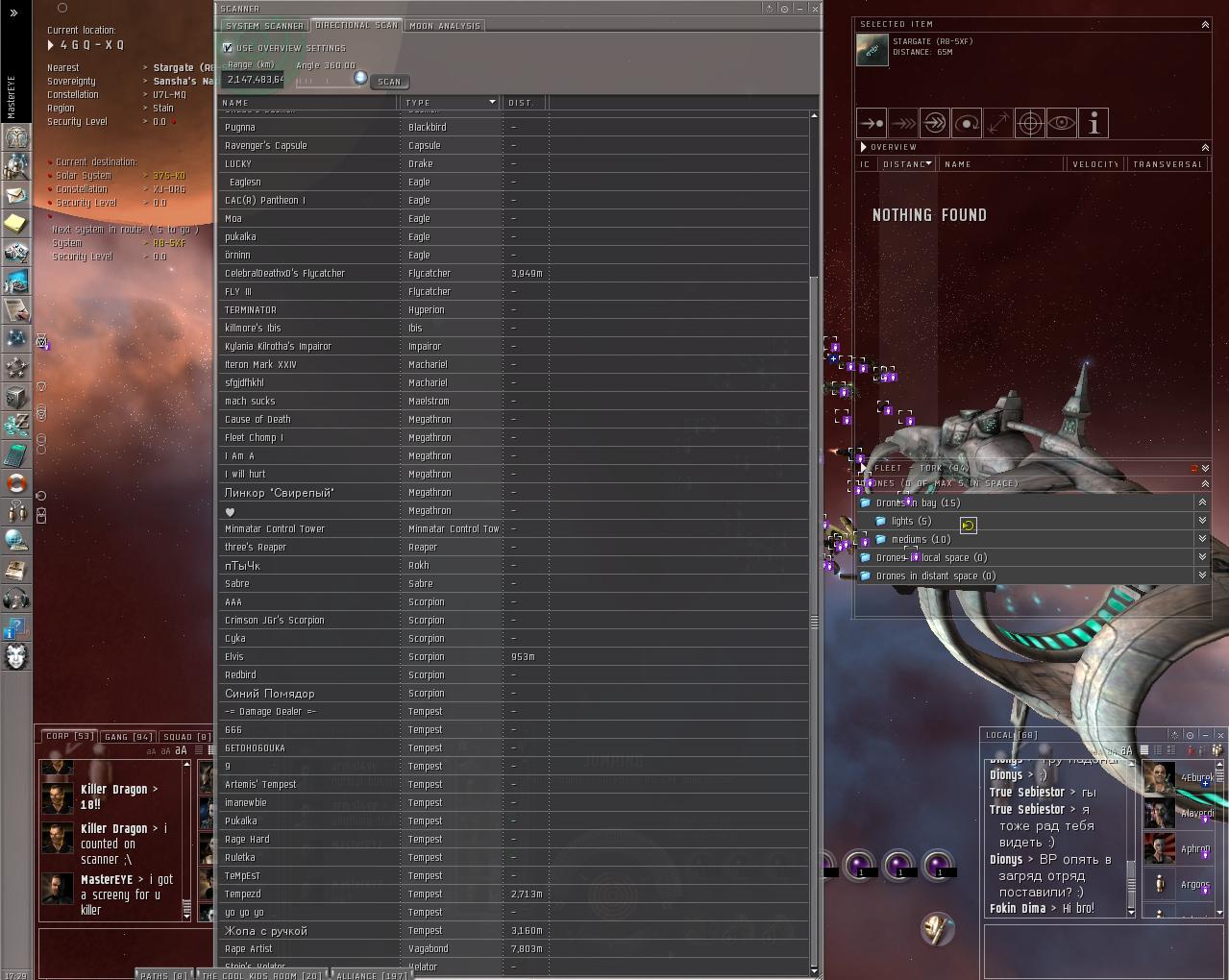Click the scan Range input field
The height and width of the screenshot is (980, 1229).
pos(253,80)
